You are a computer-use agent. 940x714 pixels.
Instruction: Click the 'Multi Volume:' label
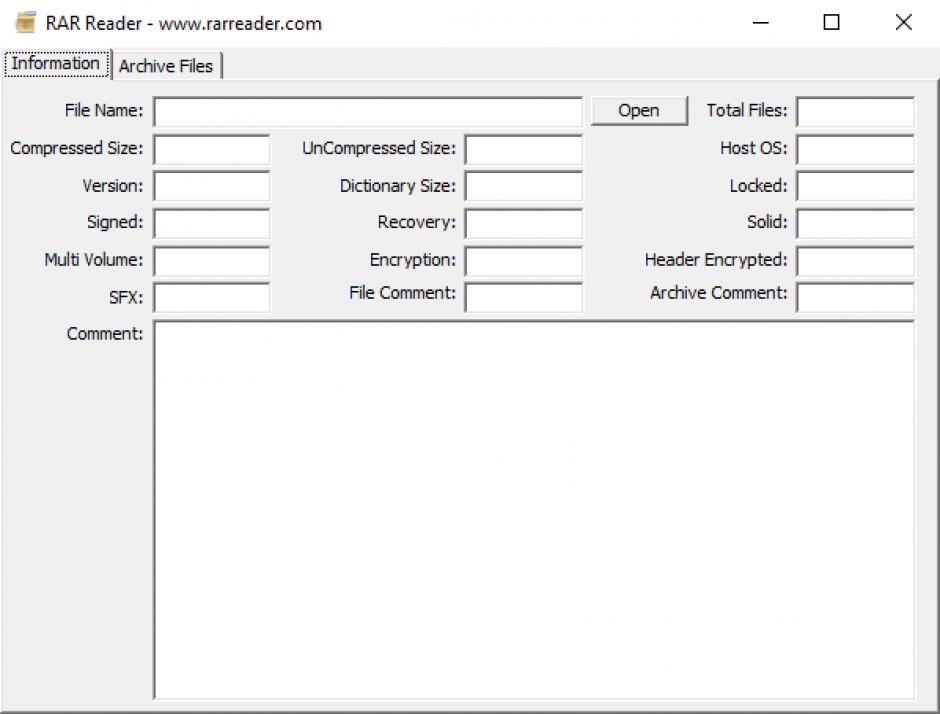[94, 260]
